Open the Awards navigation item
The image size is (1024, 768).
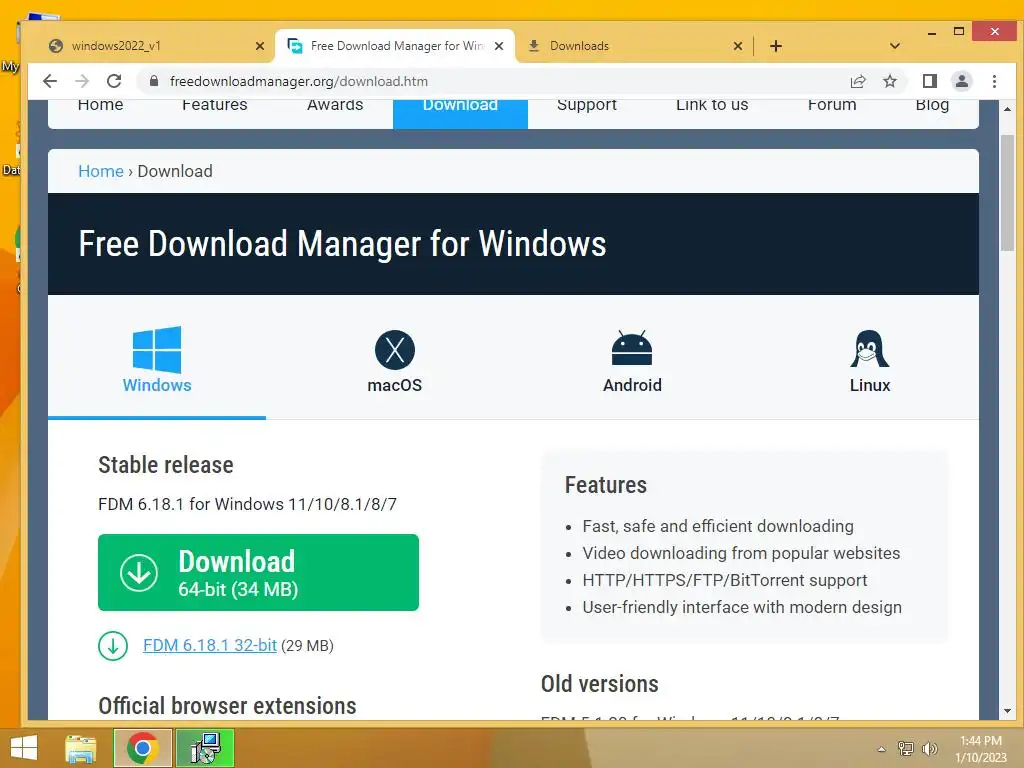(335, 106)
